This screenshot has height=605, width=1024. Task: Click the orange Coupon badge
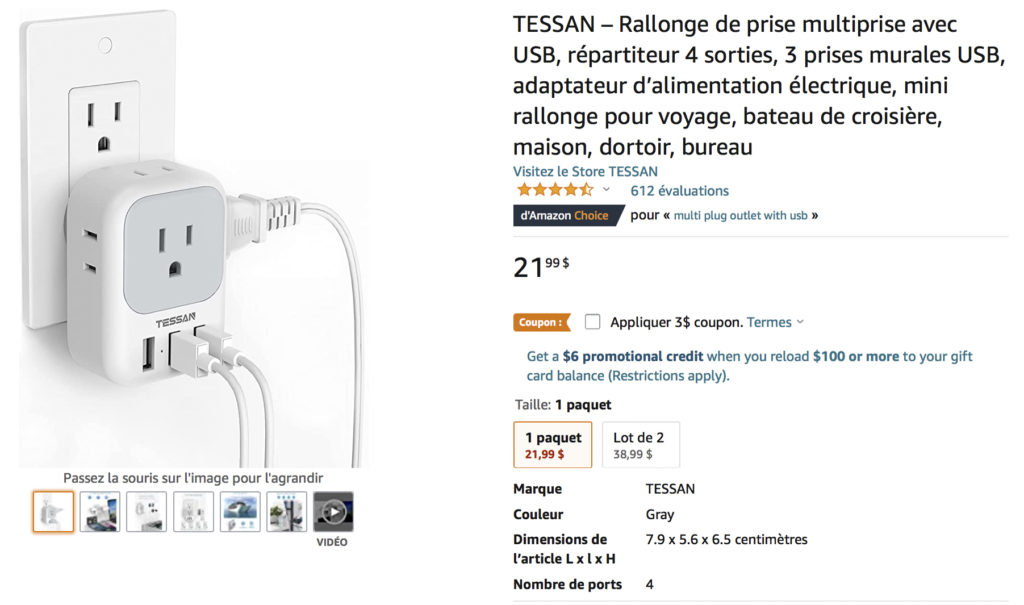(542, 322)
